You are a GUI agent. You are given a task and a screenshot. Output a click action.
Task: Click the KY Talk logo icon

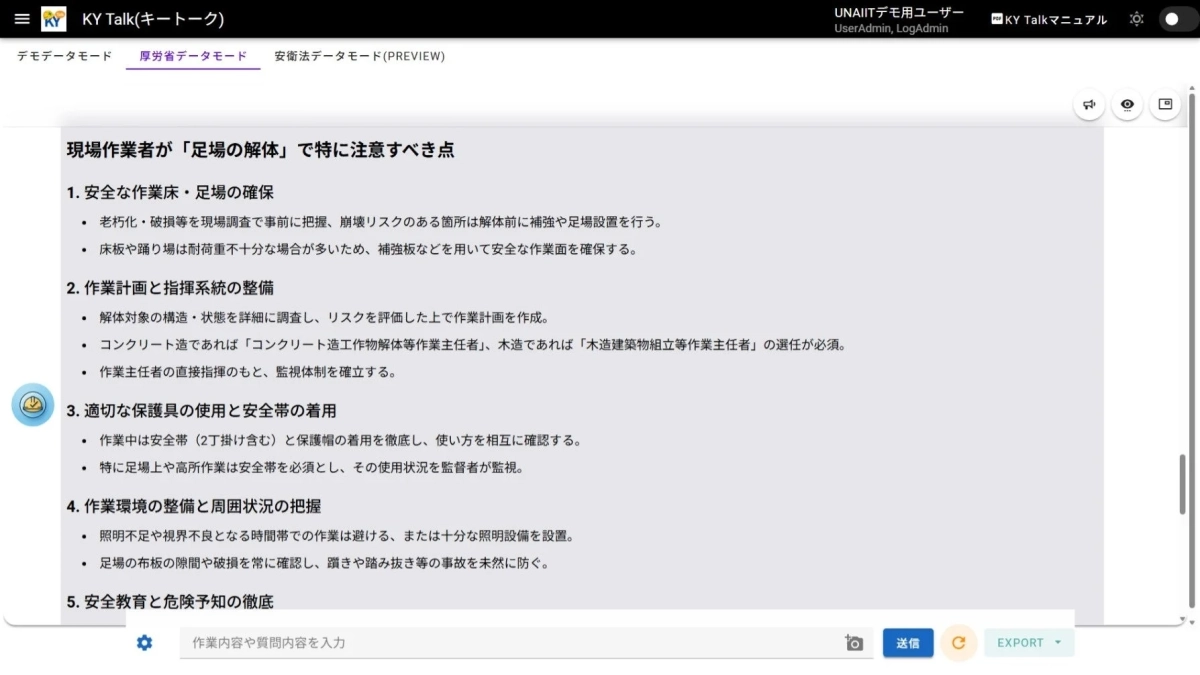(53, 18)
